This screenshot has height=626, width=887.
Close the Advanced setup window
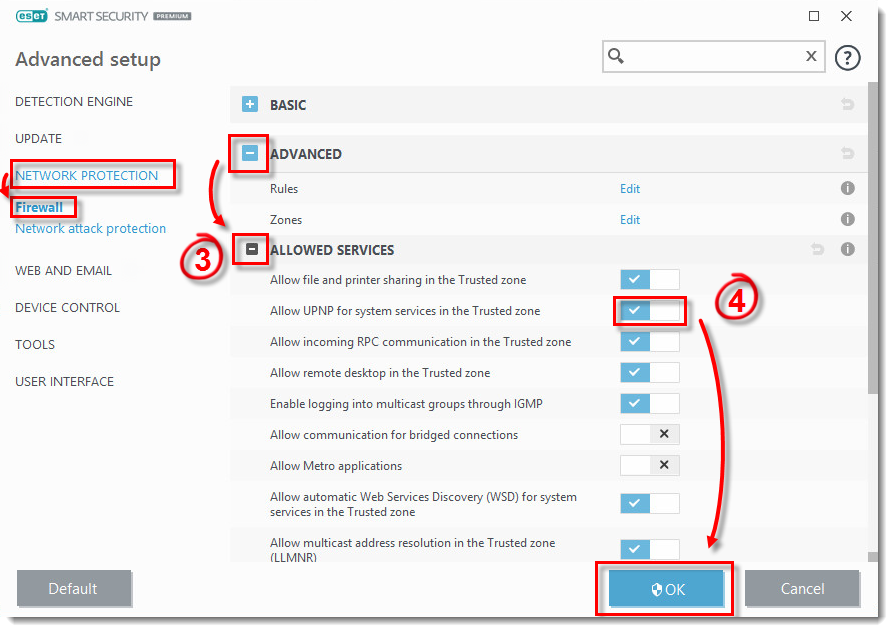tap(846, 16)
